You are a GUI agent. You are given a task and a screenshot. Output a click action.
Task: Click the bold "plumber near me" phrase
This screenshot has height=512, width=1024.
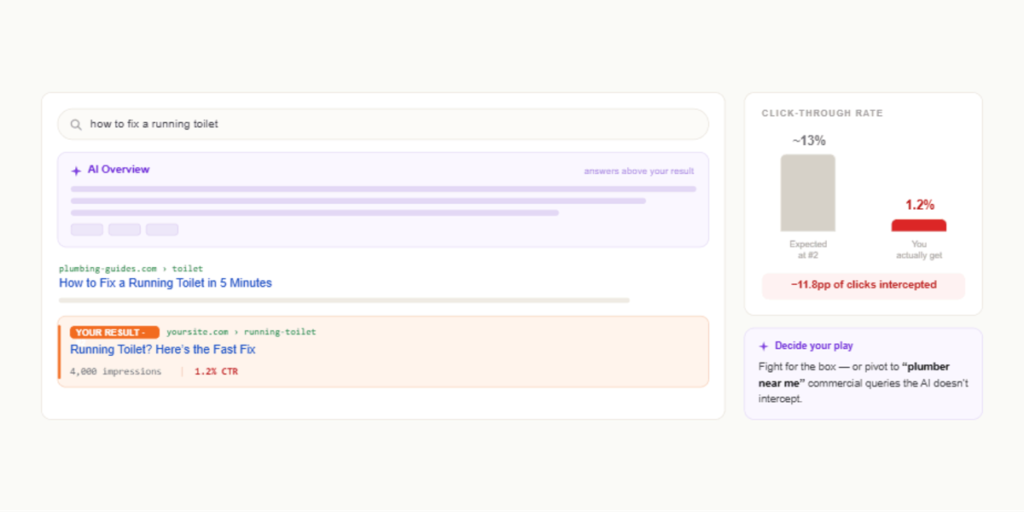(x=854, y=375)
